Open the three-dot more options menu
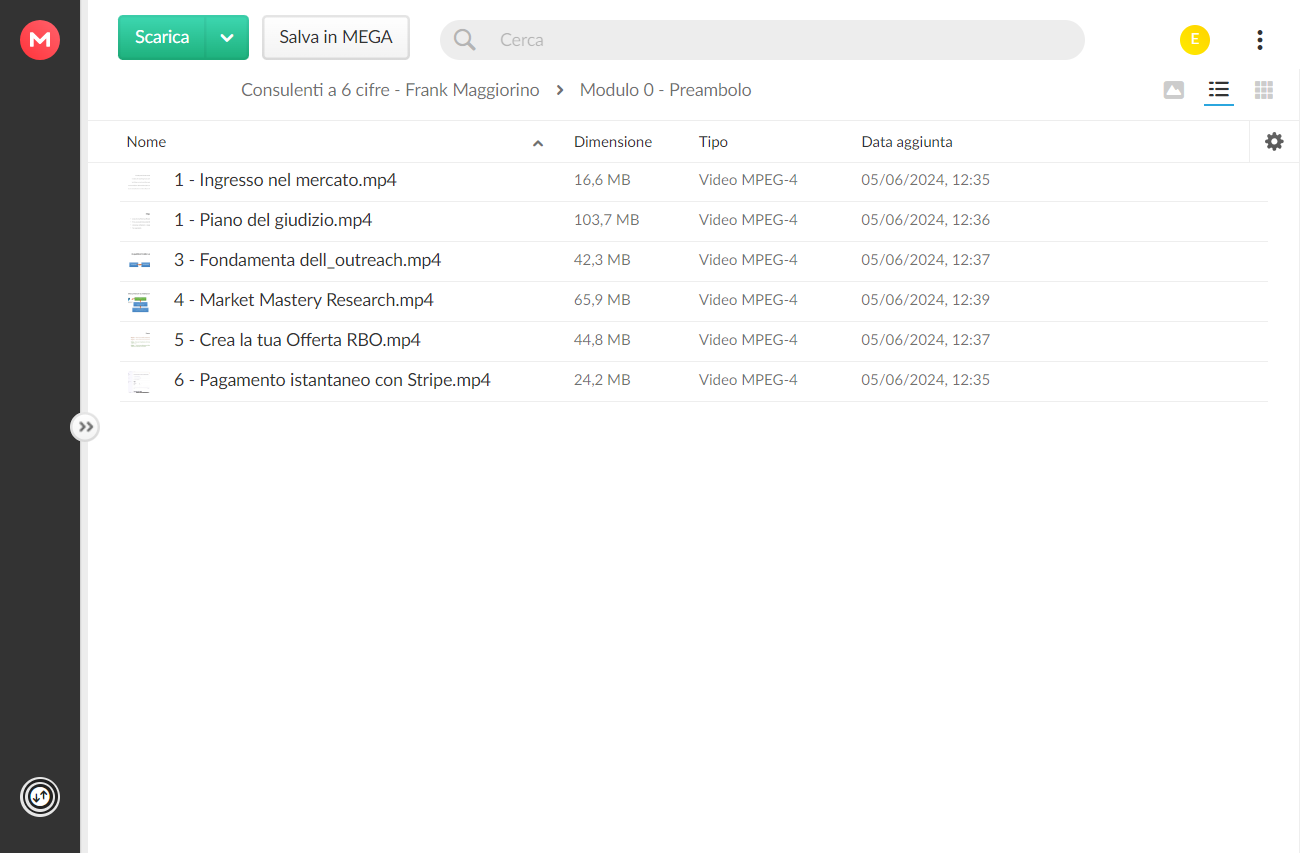The height and width of the screenshot is (853, 1300). coord(1260,40)
